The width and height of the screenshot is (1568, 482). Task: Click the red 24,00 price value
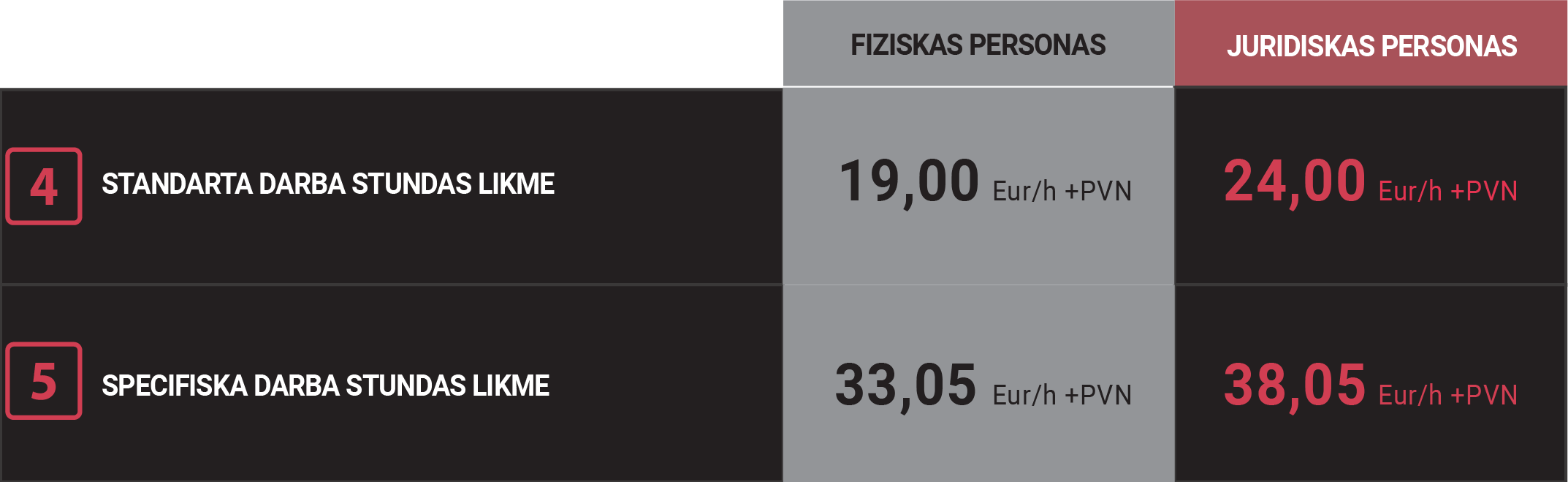pyautogui.click(x=1294, y=182)
